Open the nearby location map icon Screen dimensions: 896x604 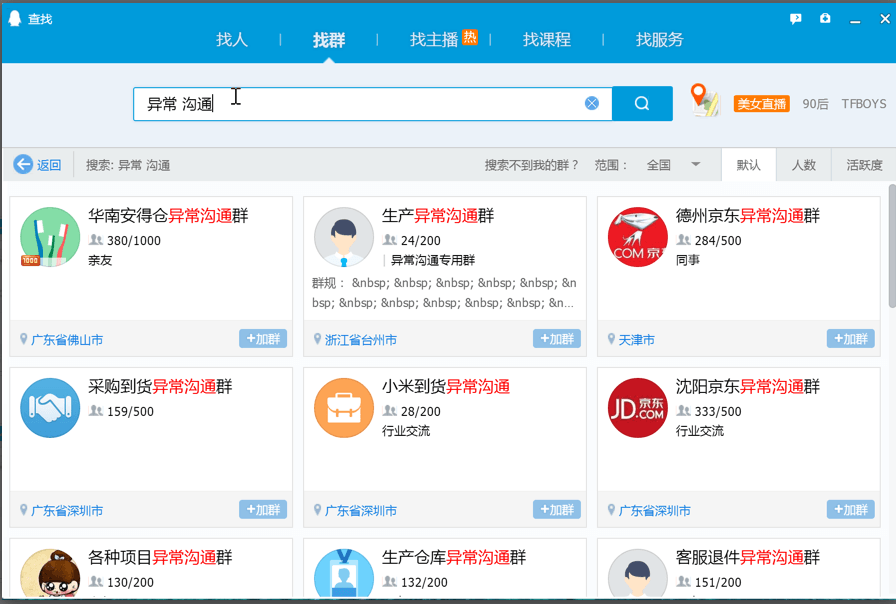(705, 101)
